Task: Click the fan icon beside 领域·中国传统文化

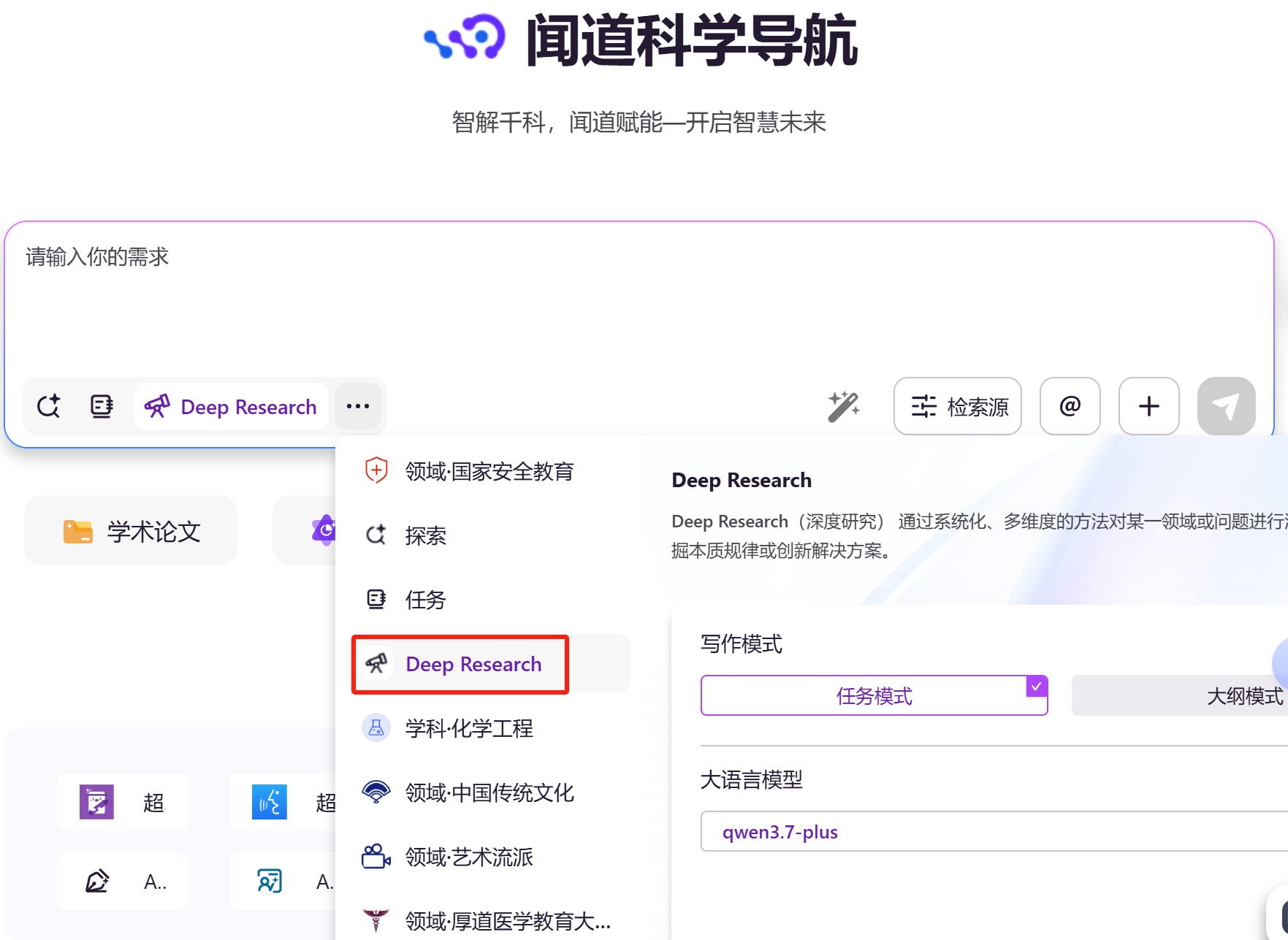Action: click(x=376, y=792)
